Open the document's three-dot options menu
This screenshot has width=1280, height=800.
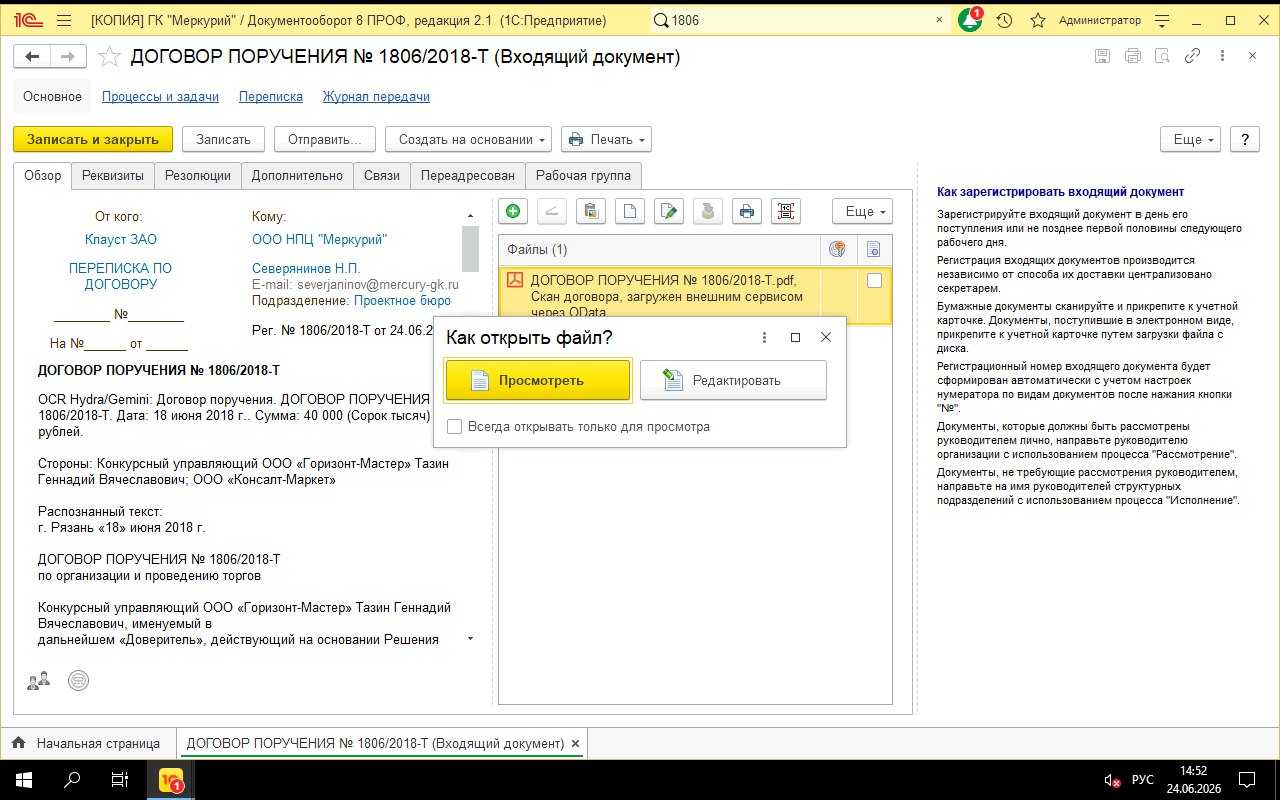click(x=1222, y=56)
